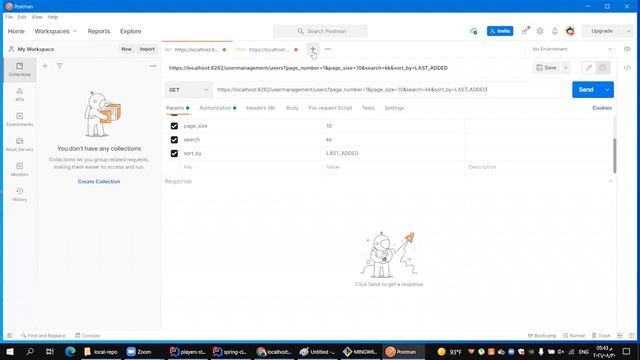Open the Cookies link
Viewport: 640px width, 360px height.
(x=602, y=108)
